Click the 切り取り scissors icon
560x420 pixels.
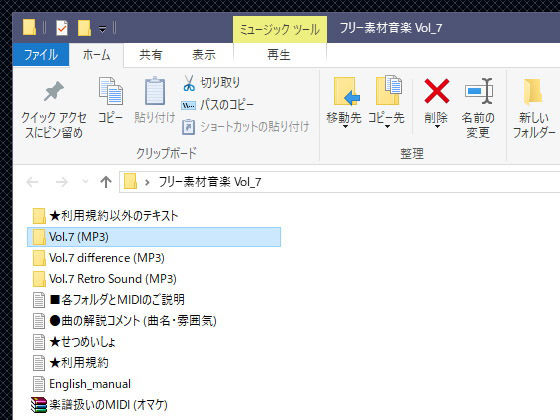coord(189,83)
